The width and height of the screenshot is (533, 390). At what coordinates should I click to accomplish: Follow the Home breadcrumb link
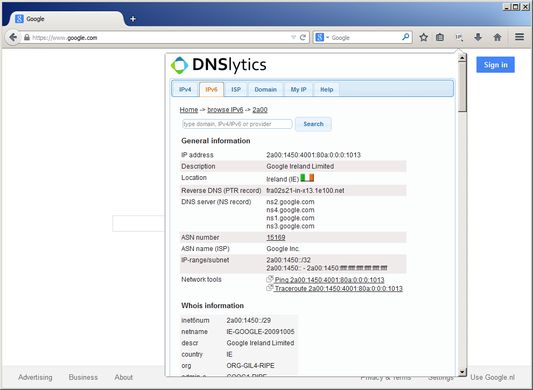(x=189, y=110)
